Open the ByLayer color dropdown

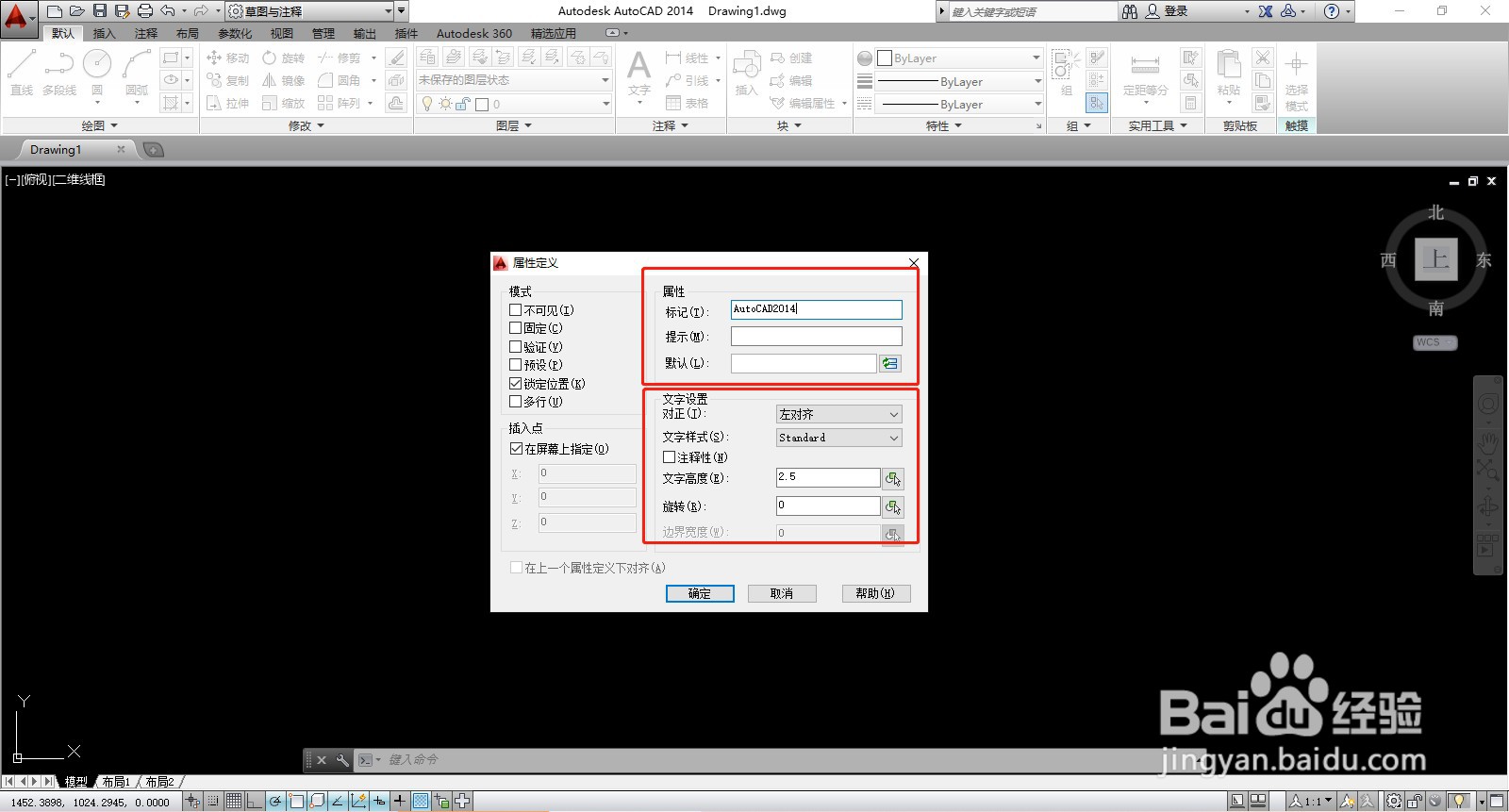[x=959, y=58]
